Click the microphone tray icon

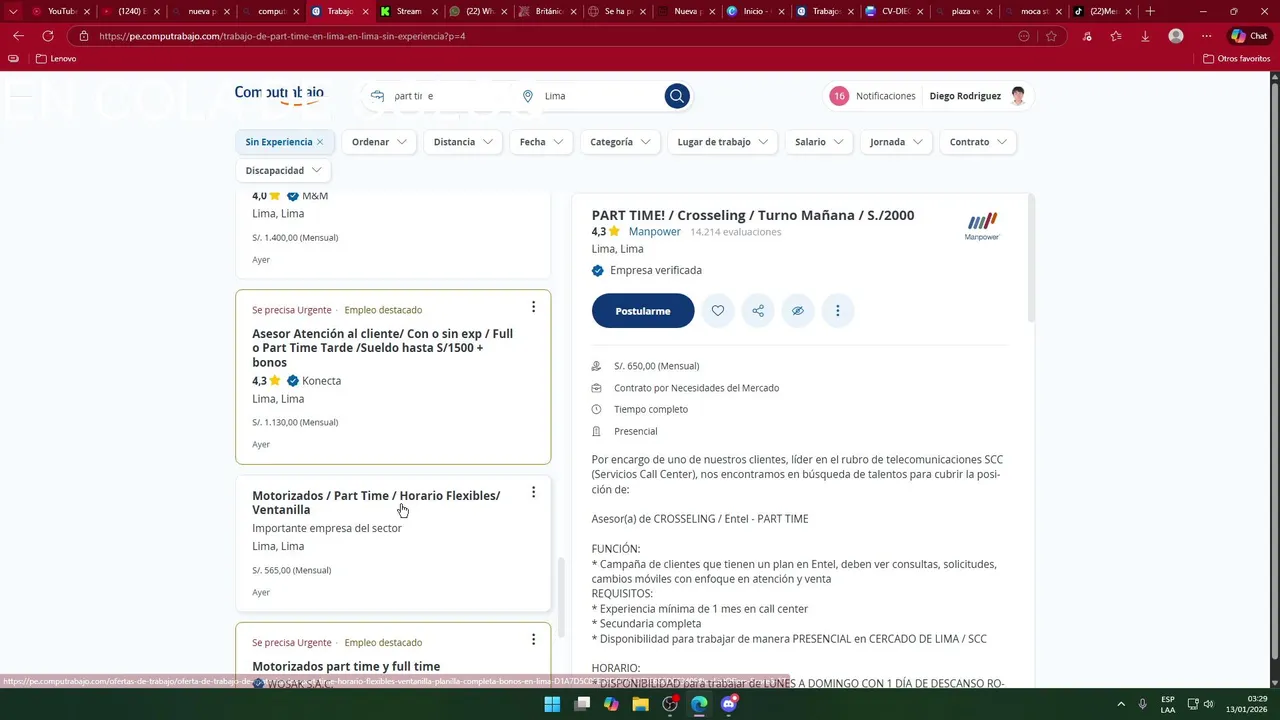point(1142,704)
